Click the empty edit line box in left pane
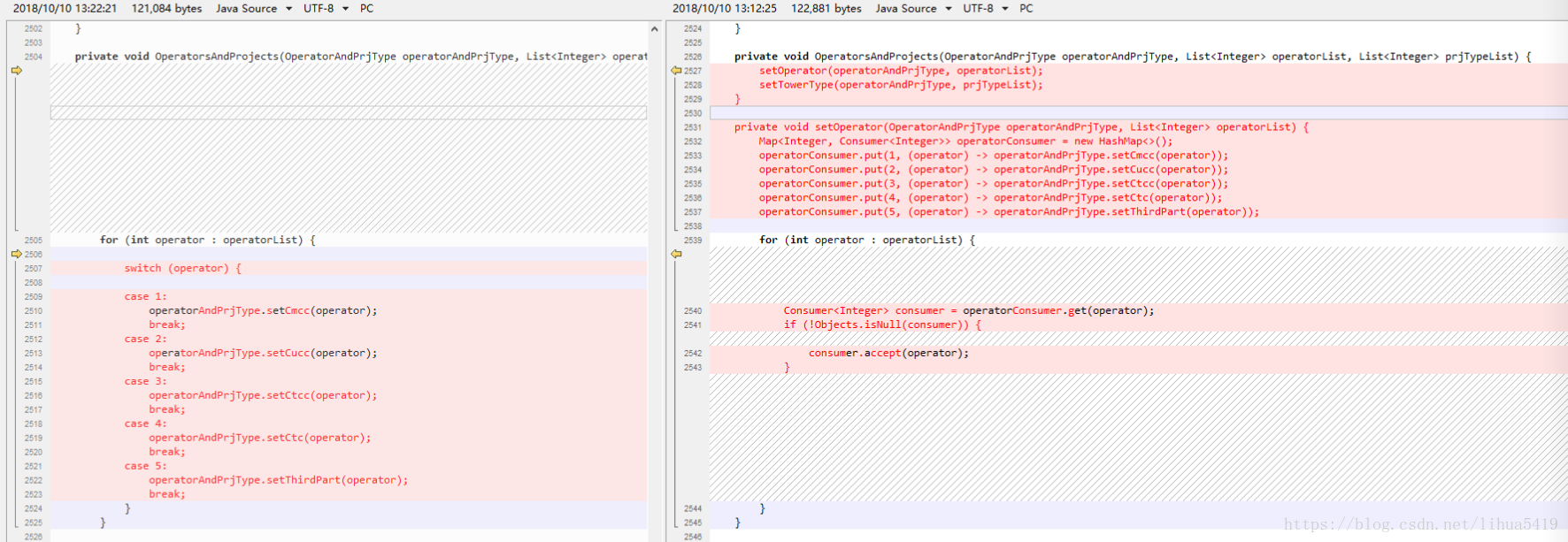 [x=349, y=113]
